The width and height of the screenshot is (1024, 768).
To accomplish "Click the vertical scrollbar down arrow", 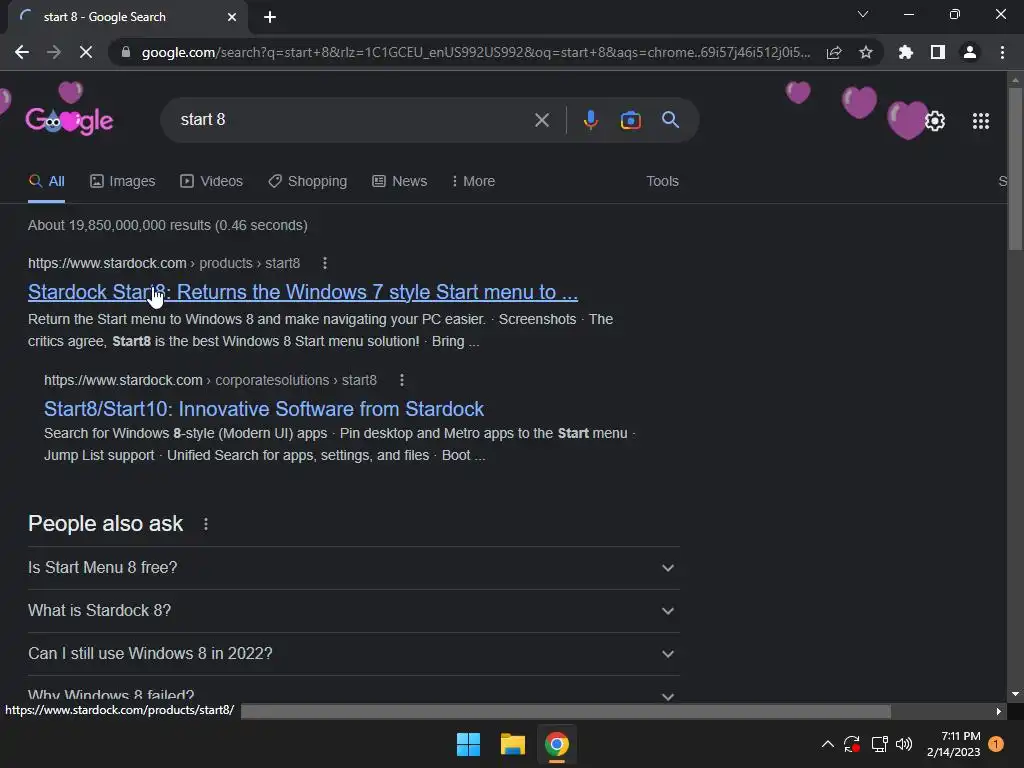I will click(x=1015, y=694).
